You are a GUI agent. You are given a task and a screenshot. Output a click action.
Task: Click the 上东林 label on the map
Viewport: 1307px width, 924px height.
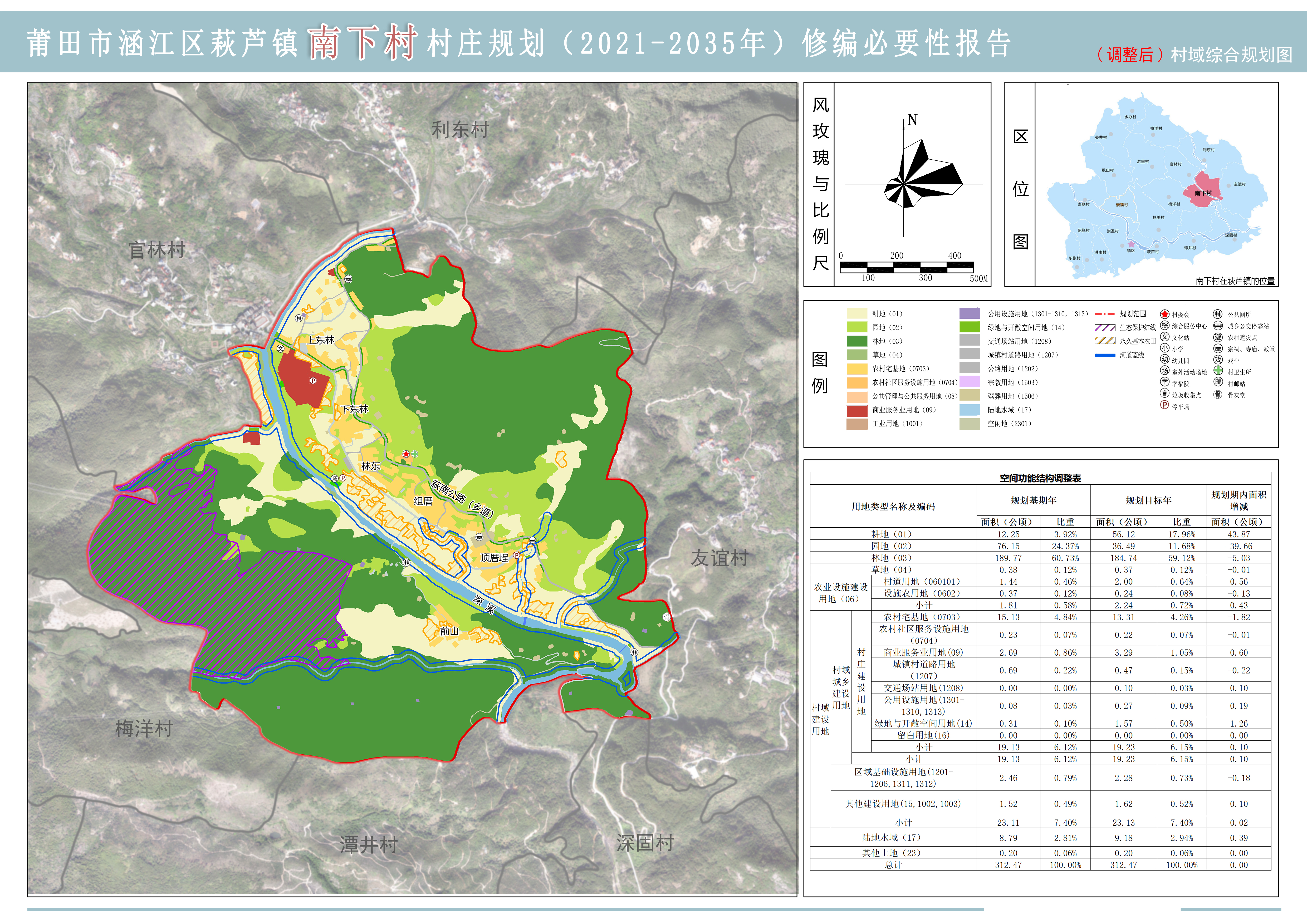click(320, 340)
